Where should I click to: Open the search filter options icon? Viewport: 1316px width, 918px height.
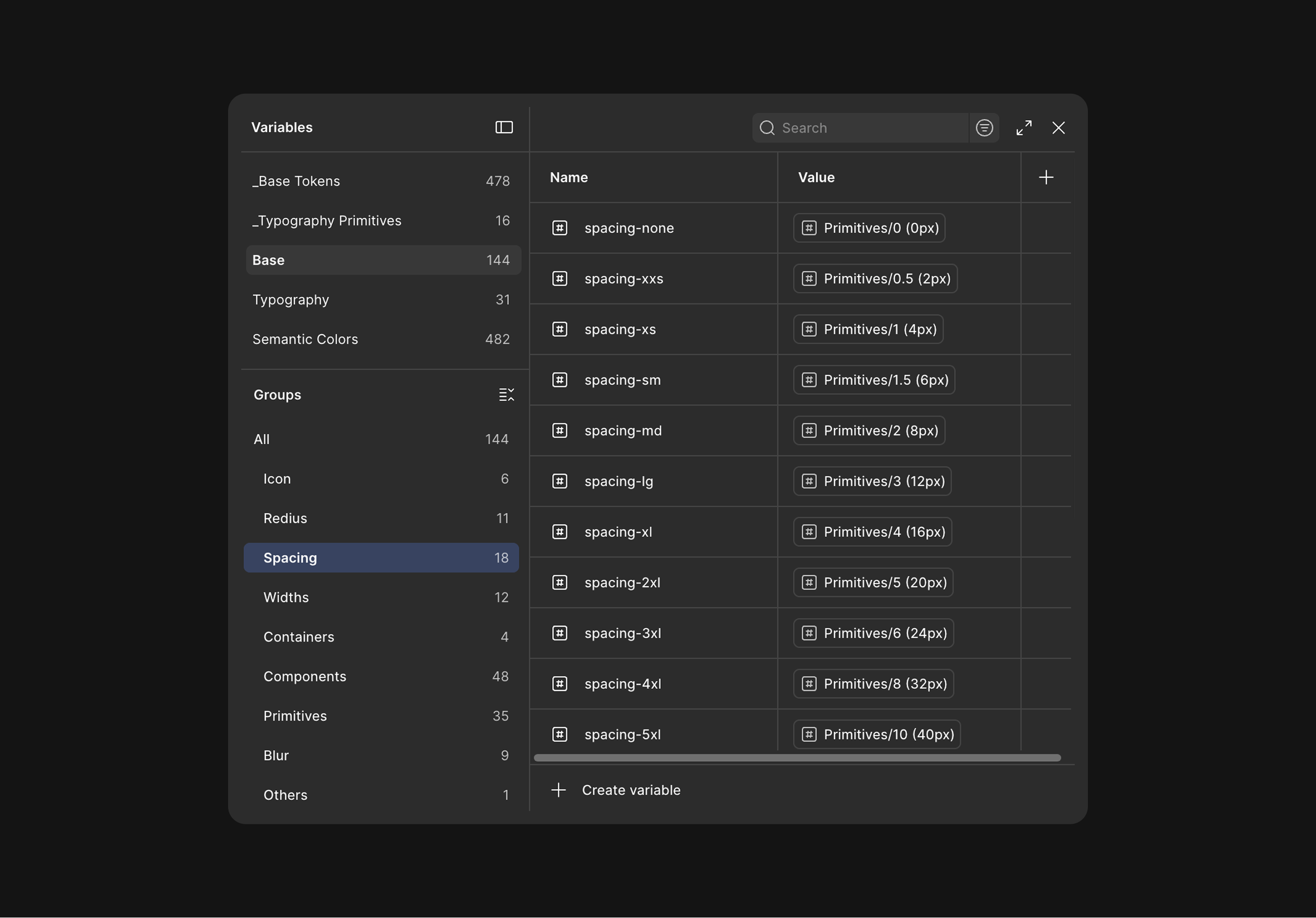pyautogui.click(x=984, y=128)
